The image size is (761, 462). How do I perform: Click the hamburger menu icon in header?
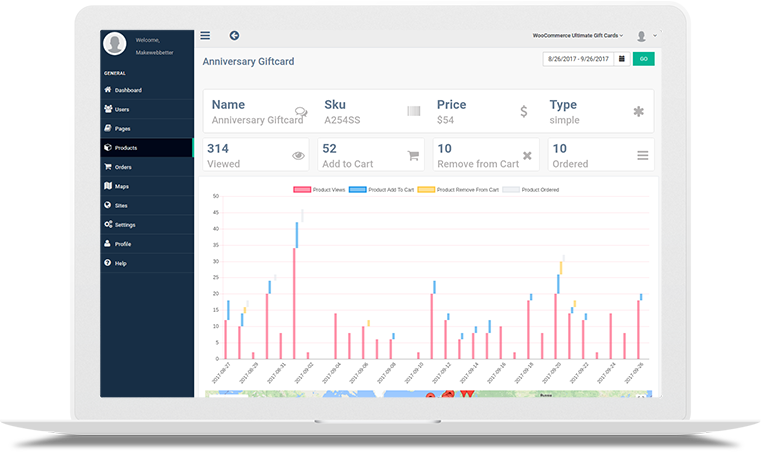tap(205, 36)
